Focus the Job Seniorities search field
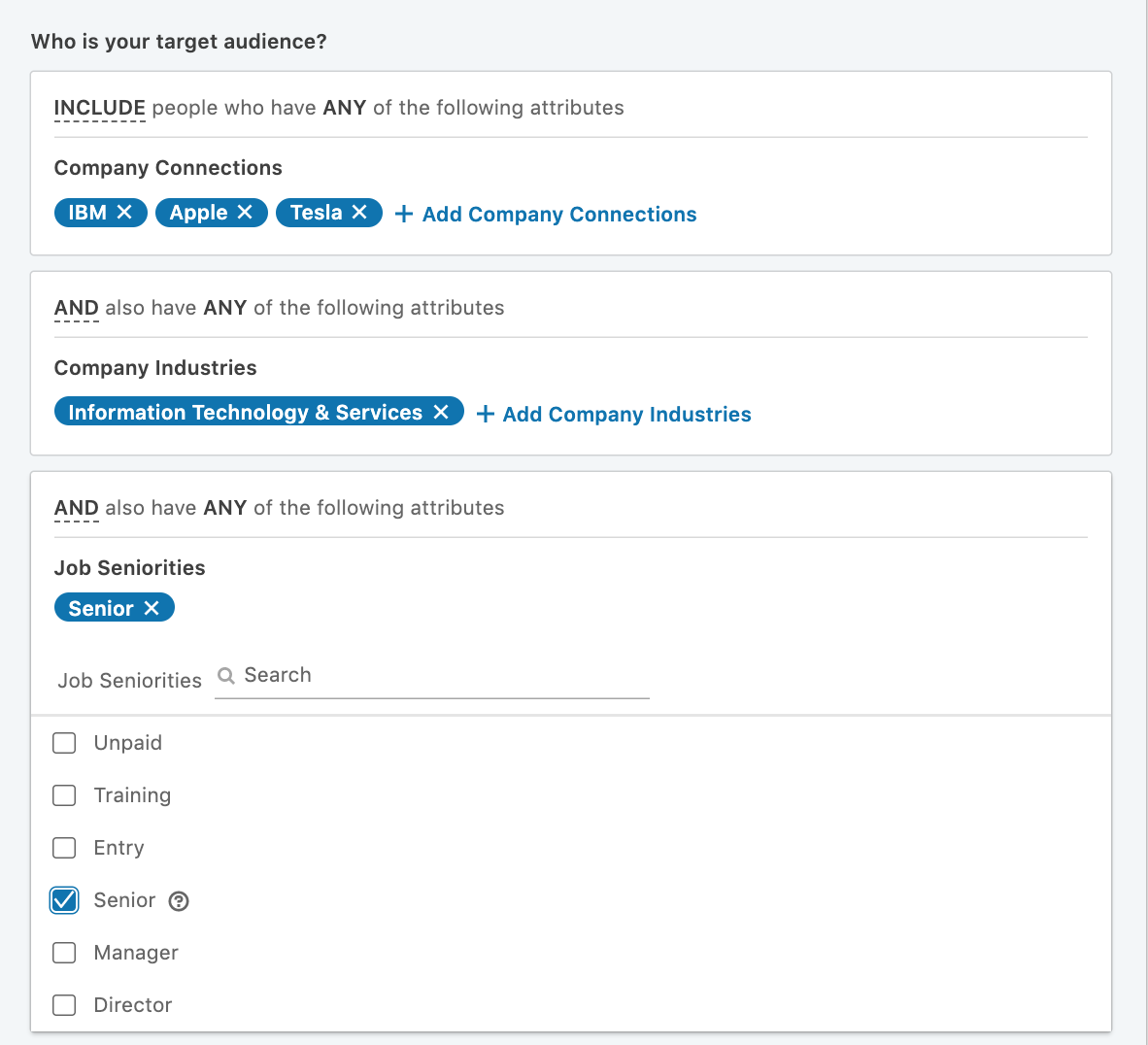Viewport: 1148px width, 1045px height. coord(432,675)
